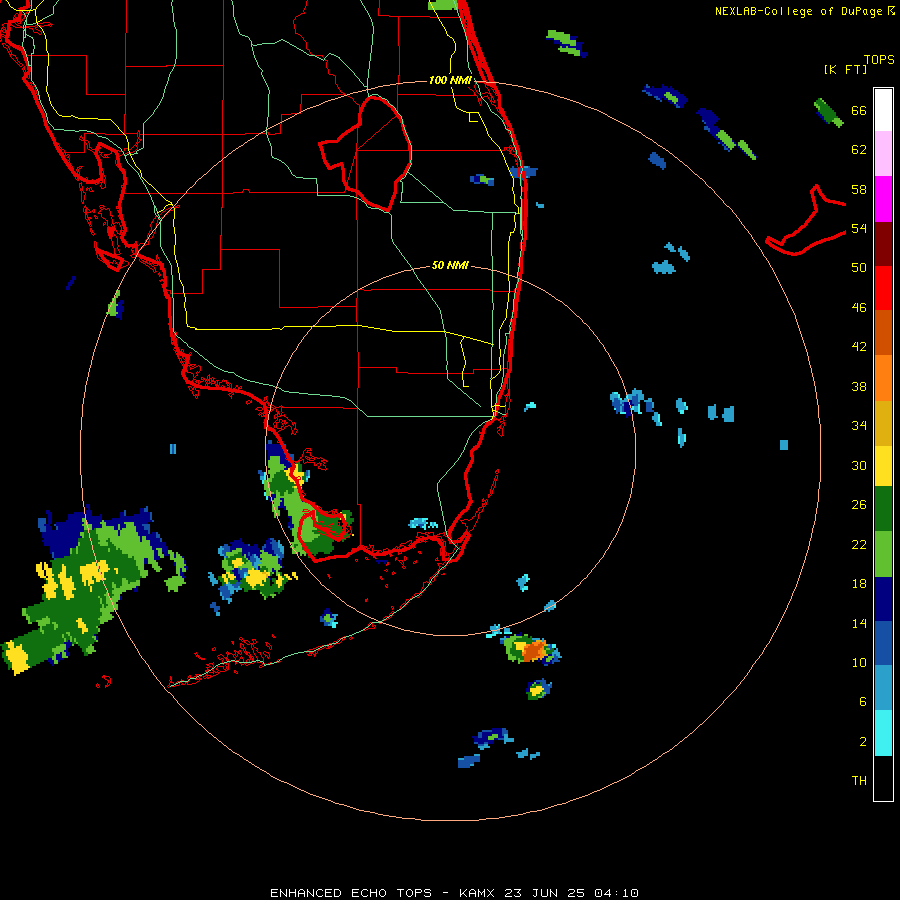900x900 pixels.
Task: Select the '50' legend value
Action: tap(859, 267)
